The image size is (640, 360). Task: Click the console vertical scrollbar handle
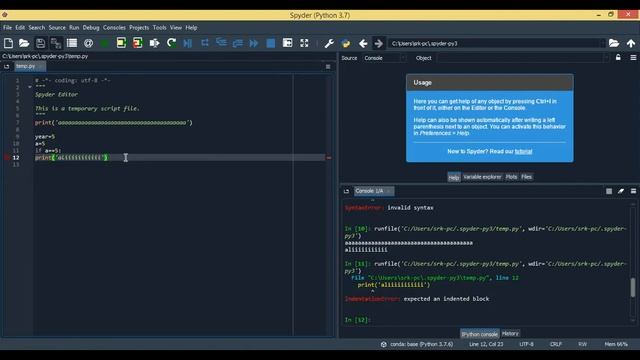[633, 287]
